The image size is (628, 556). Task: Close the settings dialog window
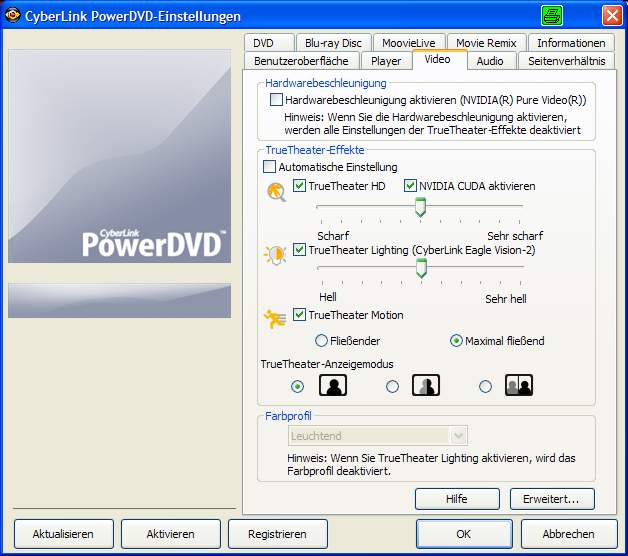(x=612, y=16)
